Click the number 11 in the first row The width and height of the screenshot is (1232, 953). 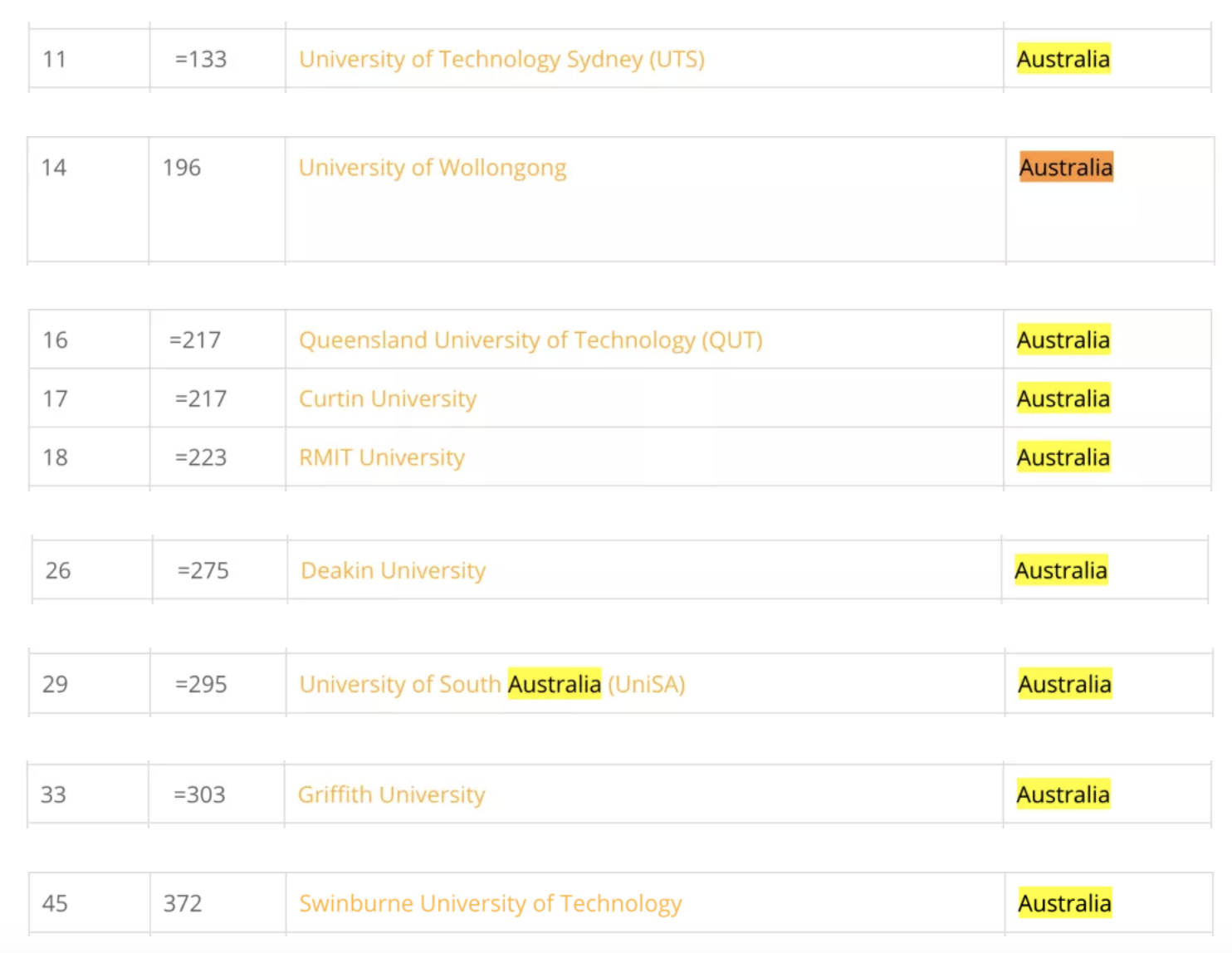(54, 59)
